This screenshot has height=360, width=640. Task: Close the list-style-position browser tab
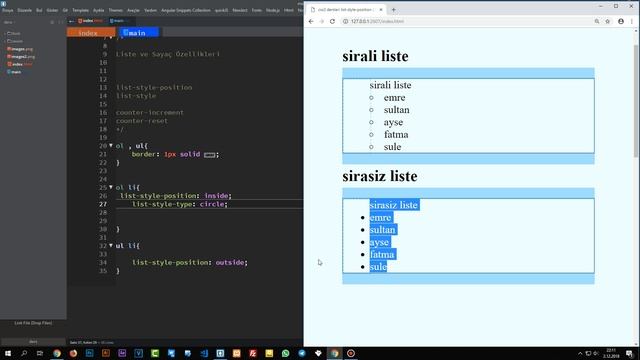381,9
